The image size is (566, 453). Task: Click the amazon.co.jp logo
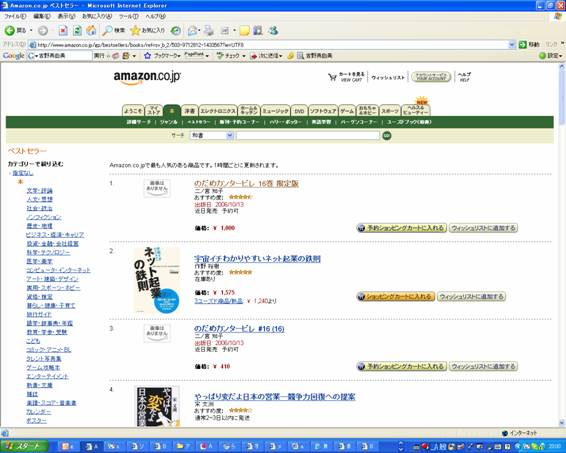coord(147,77)
